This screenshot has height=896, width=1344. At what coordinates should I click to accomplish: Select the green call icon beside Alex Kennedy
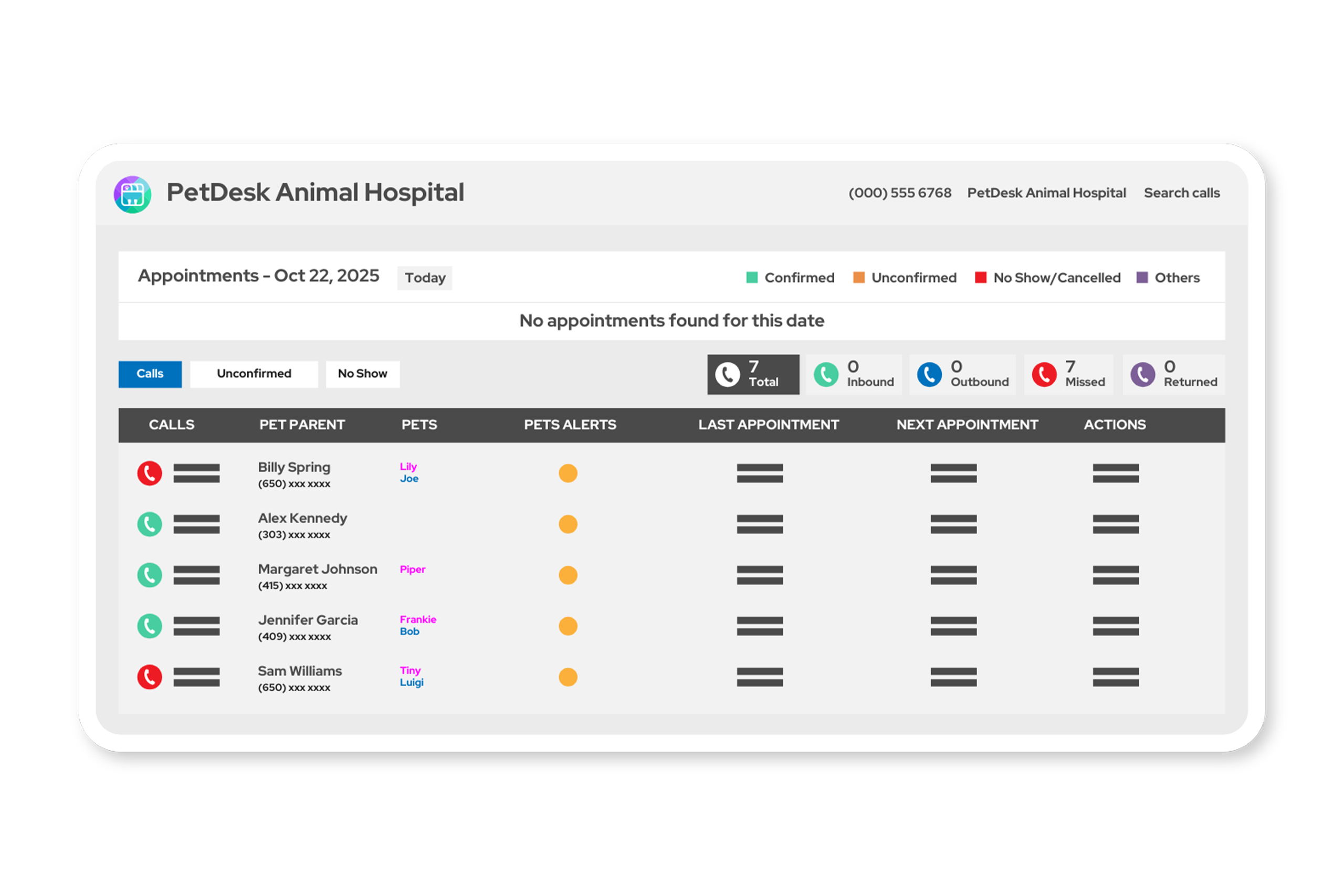150,524
